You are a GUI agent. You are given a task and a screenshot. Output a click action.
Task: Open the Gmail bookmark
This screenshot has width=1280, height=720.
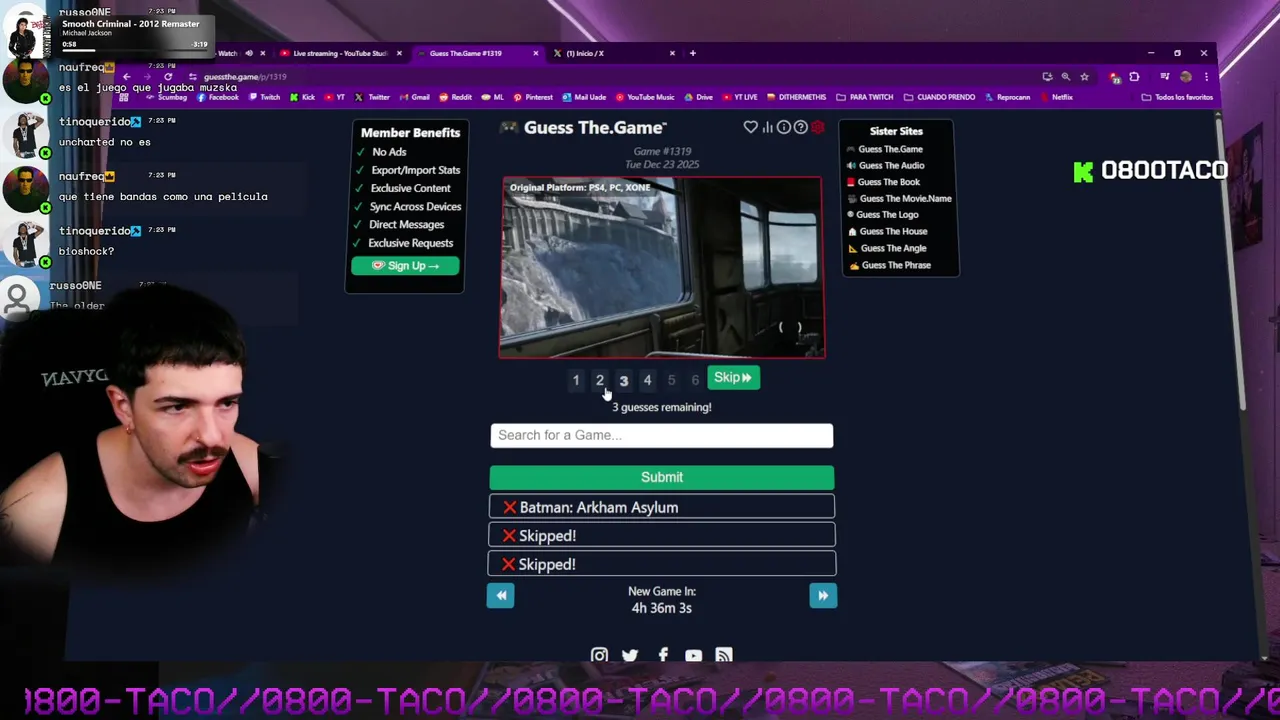pos(415,97)
